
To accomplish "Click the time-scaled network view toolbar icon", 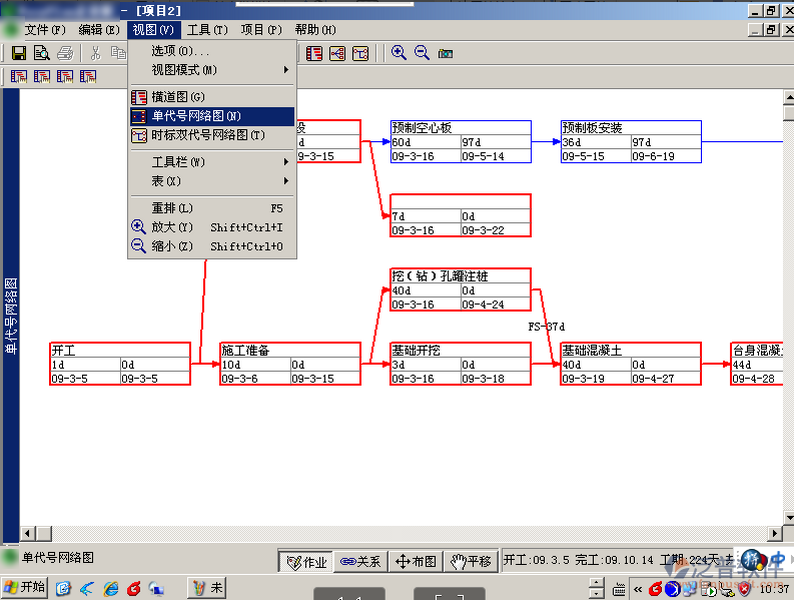I will [360, 53].
